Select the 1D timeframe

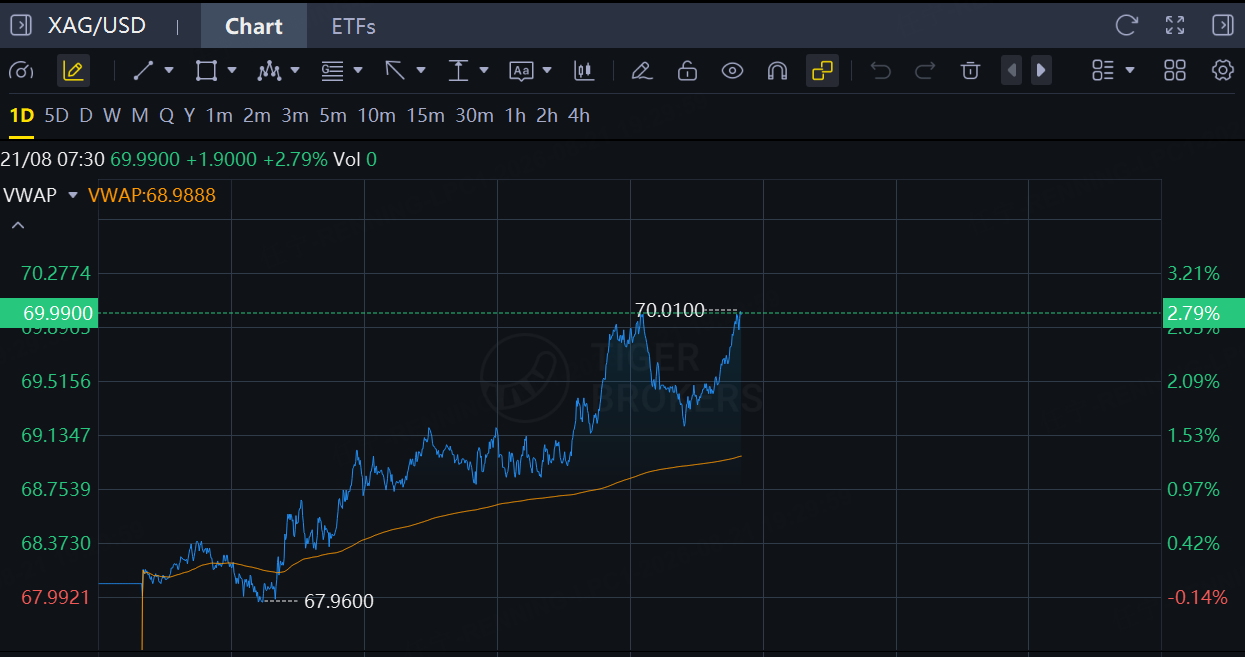click(x=21, y=116)
